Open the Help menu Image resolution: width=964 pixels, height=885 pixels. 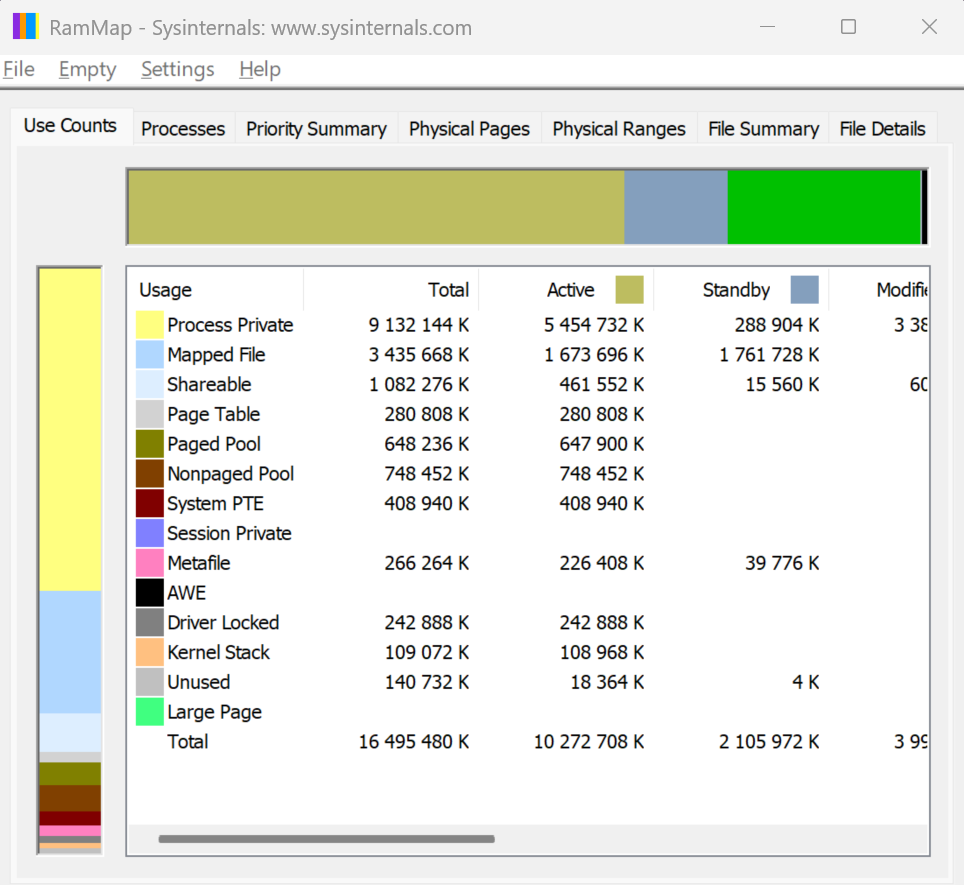(260, 69)
